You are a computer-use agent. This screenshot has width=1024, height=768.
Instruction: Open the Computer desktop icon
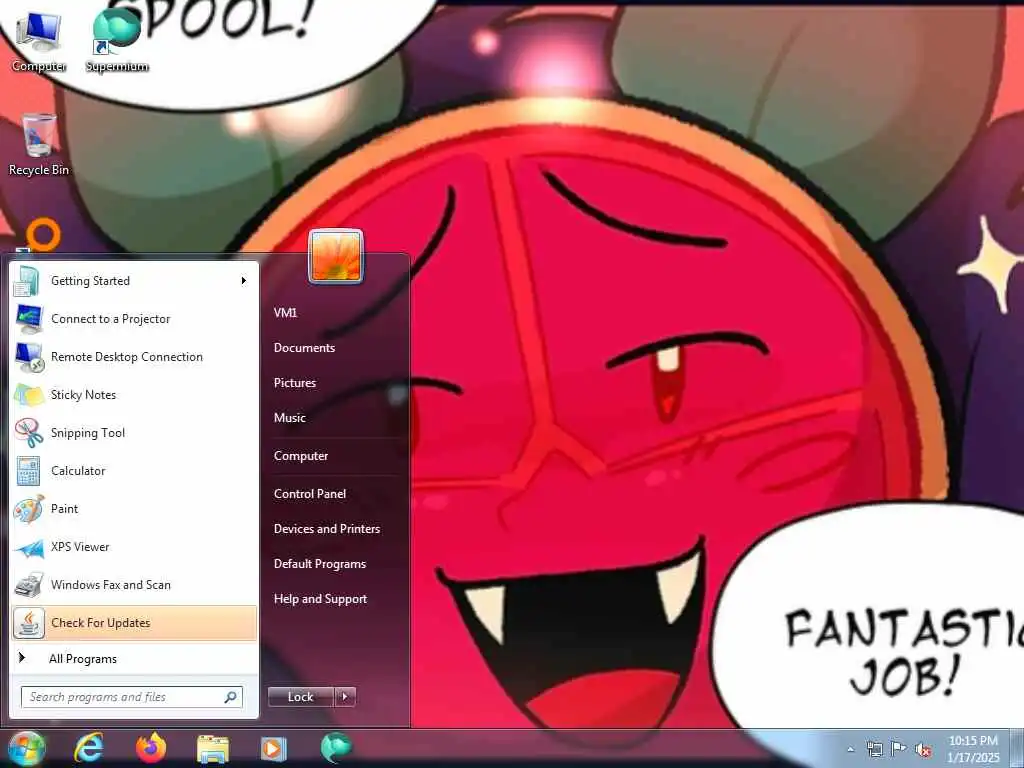pyautogui.click(x=39, y=40)
